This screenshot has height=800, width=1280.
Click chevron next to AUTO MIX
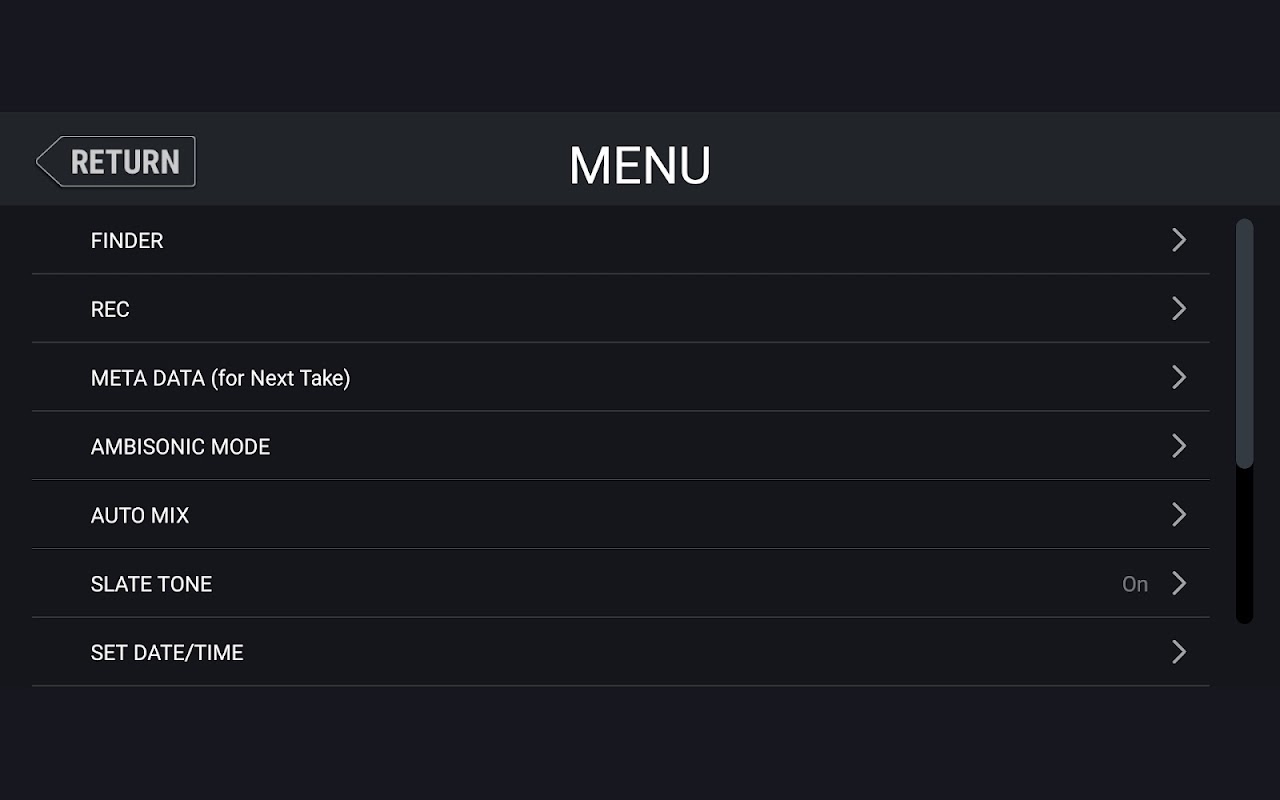tap(1179, 515)
